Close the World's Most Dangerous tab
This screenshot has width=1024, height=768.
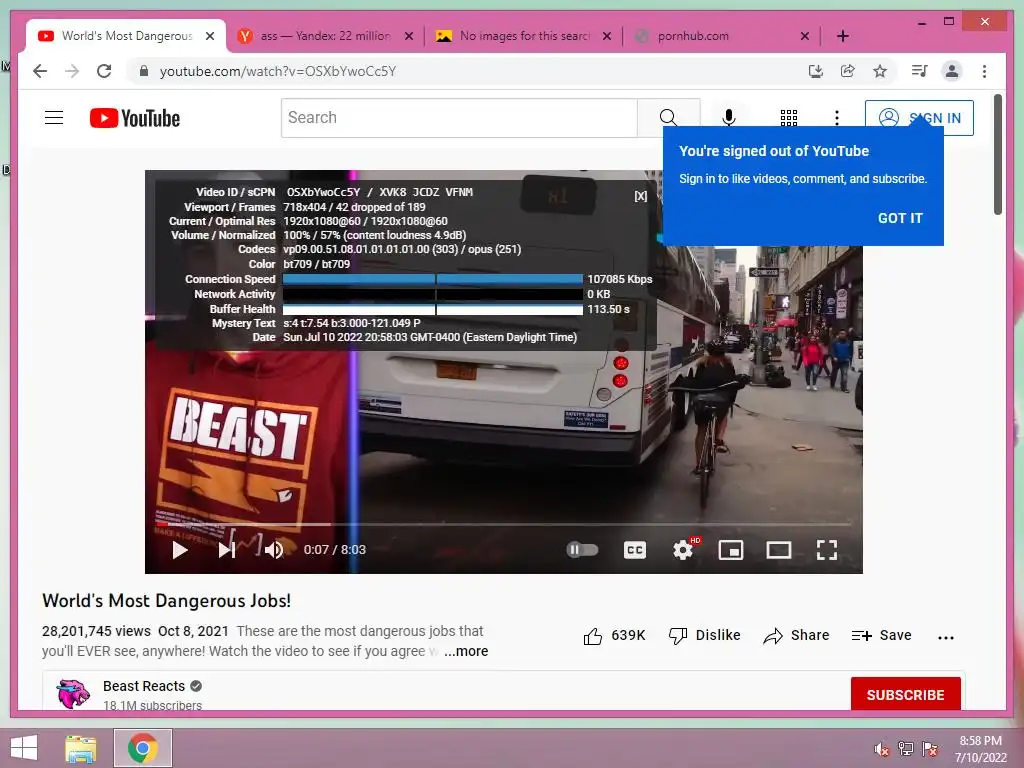[210, 36]
